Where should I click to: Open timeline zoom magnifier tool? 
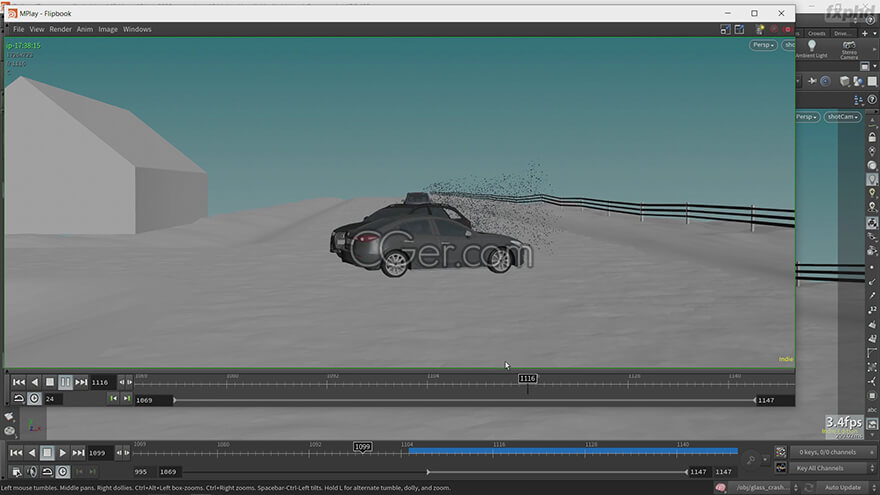(x=751, y=460)
